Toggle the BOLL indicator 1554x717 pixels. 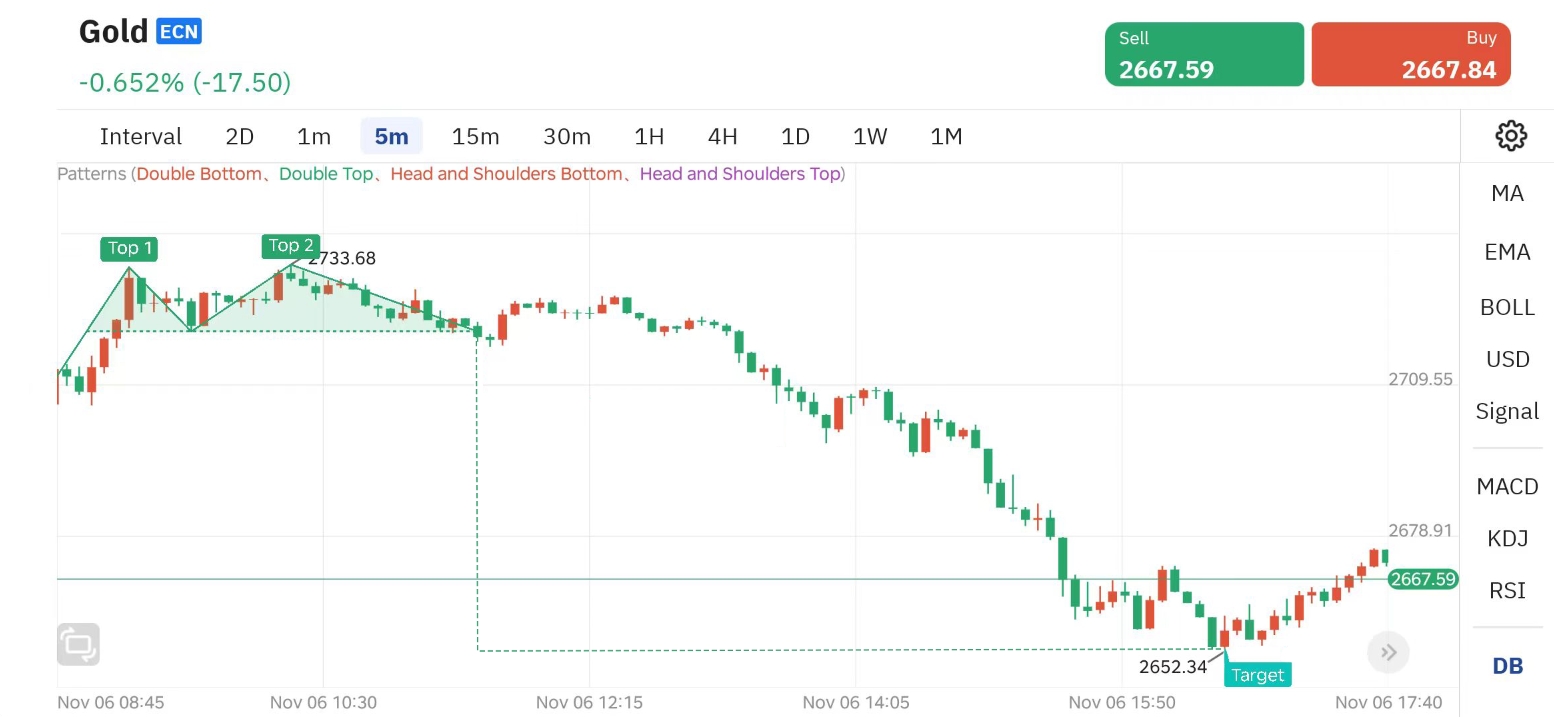(1507, 307)
